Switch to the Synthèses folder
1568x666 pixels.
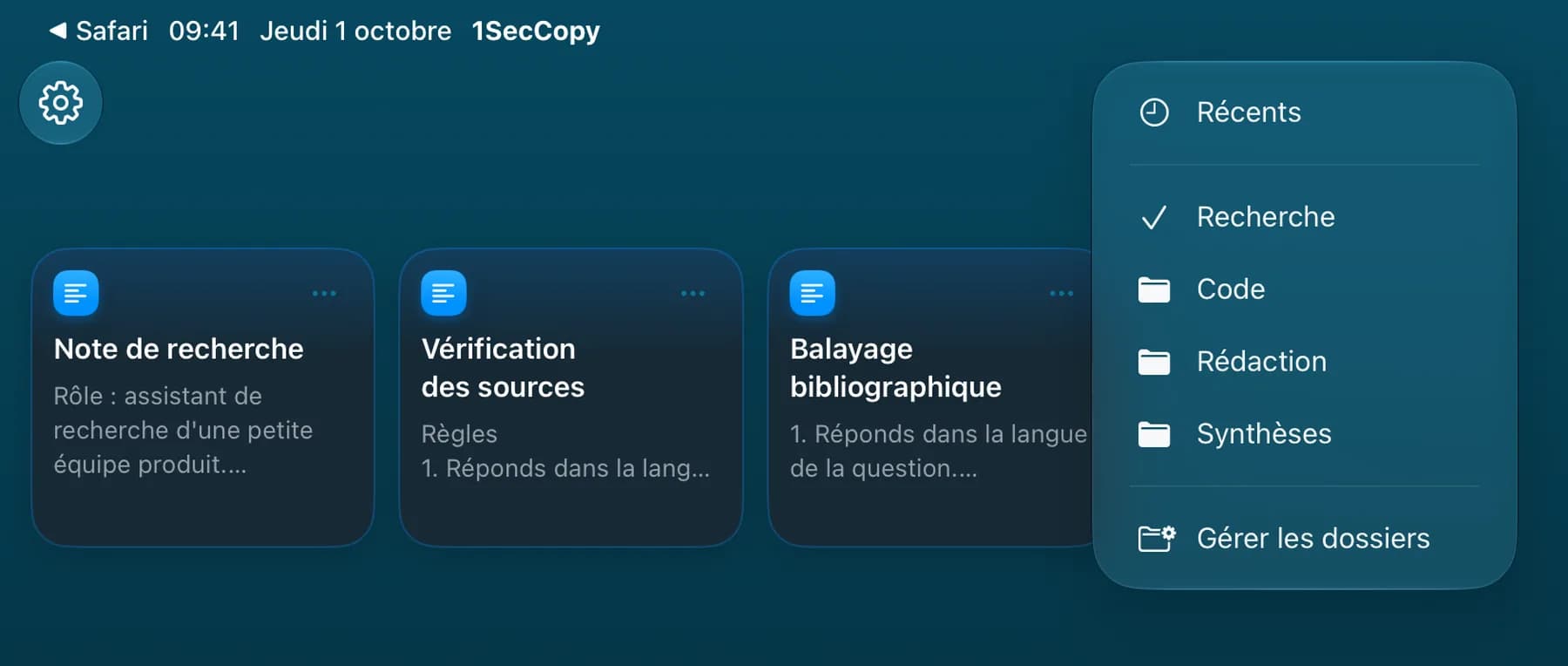click(1304, 434)
